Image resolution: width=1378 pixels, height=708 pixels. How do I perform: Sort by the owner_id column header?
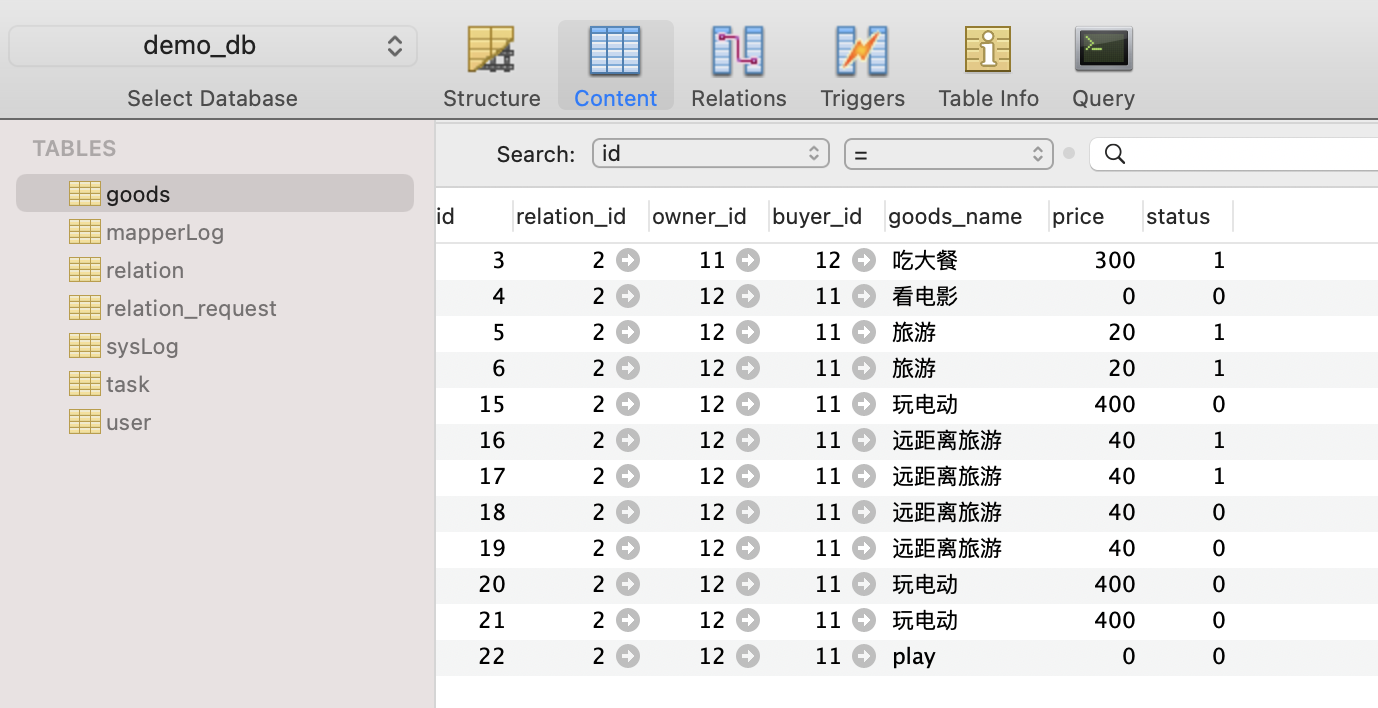coord(708,217)
